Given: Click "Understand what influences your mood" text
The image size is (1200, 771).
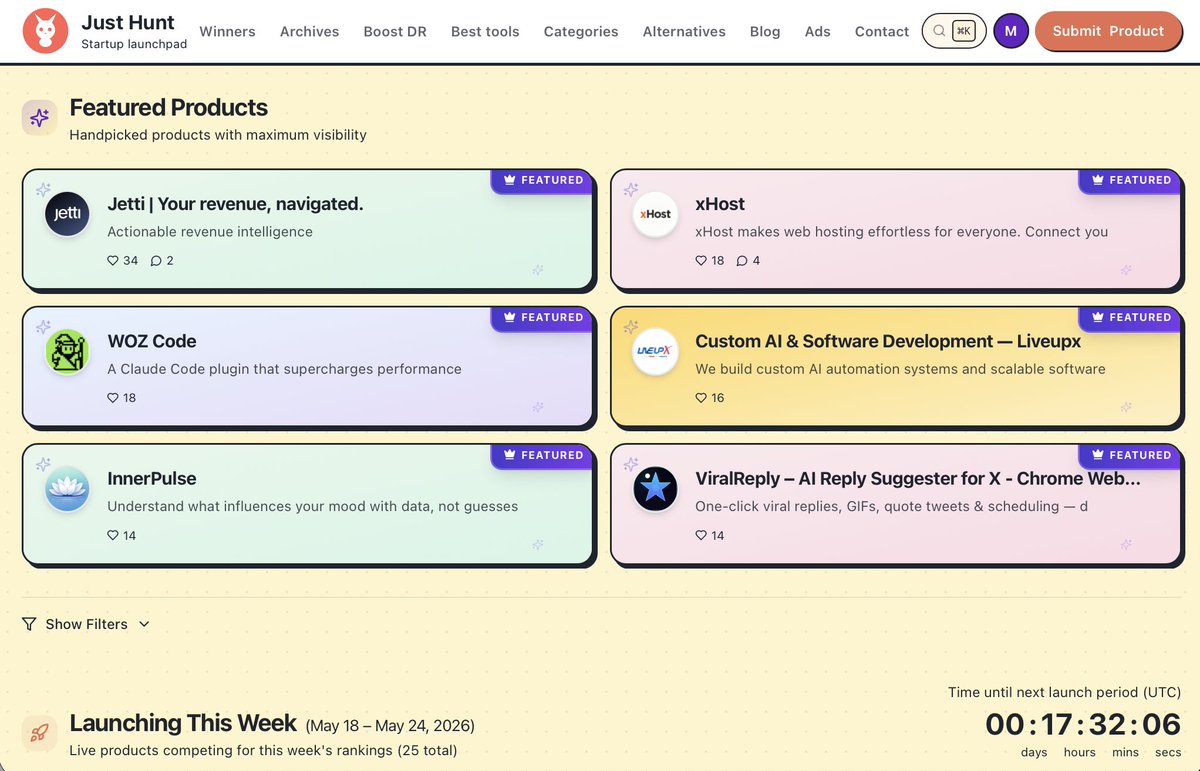Looking at the screenshot, I should pyautogui.click(x=313, y=507).
